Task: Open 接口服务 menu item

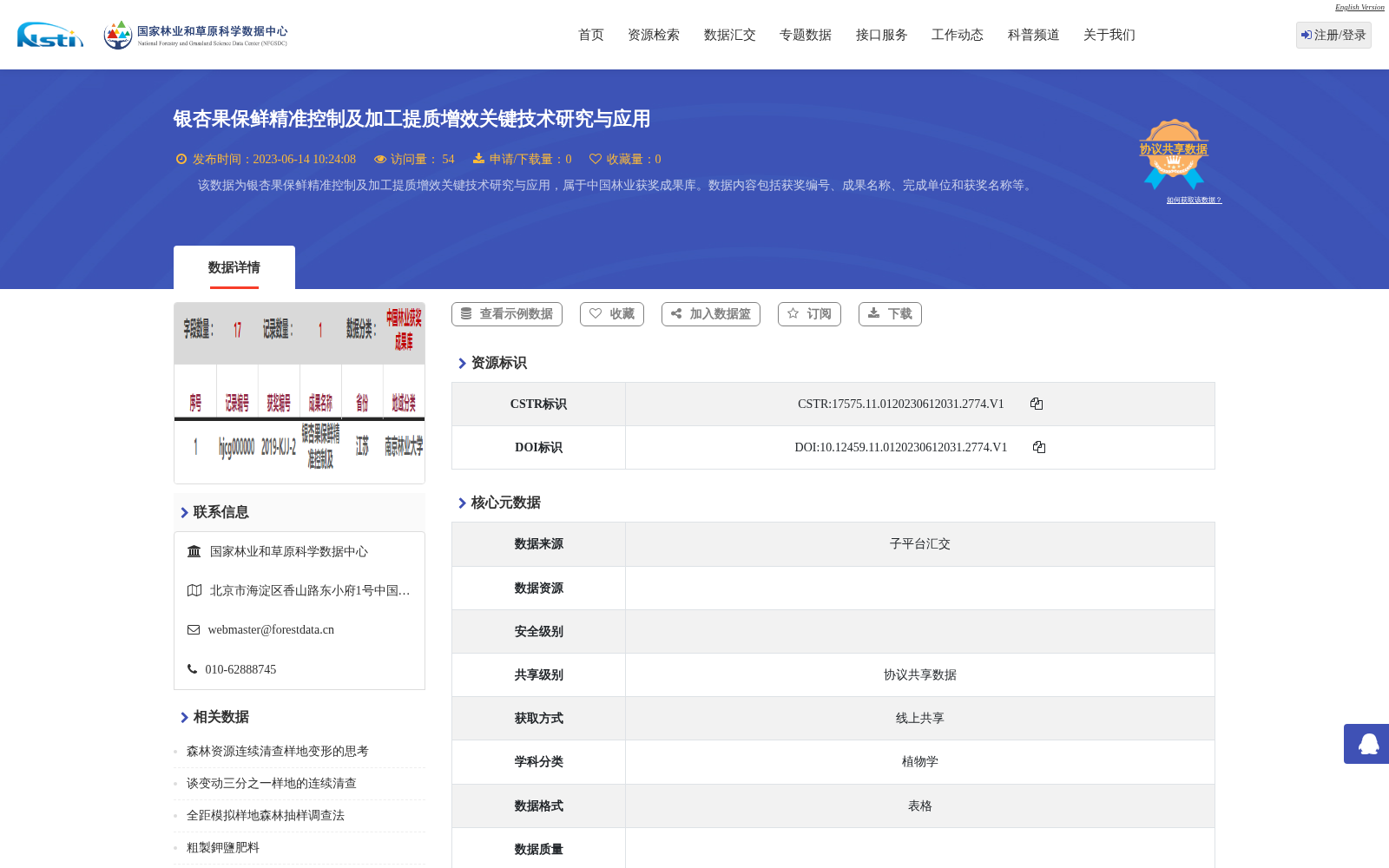Action: tap(882, 35)
